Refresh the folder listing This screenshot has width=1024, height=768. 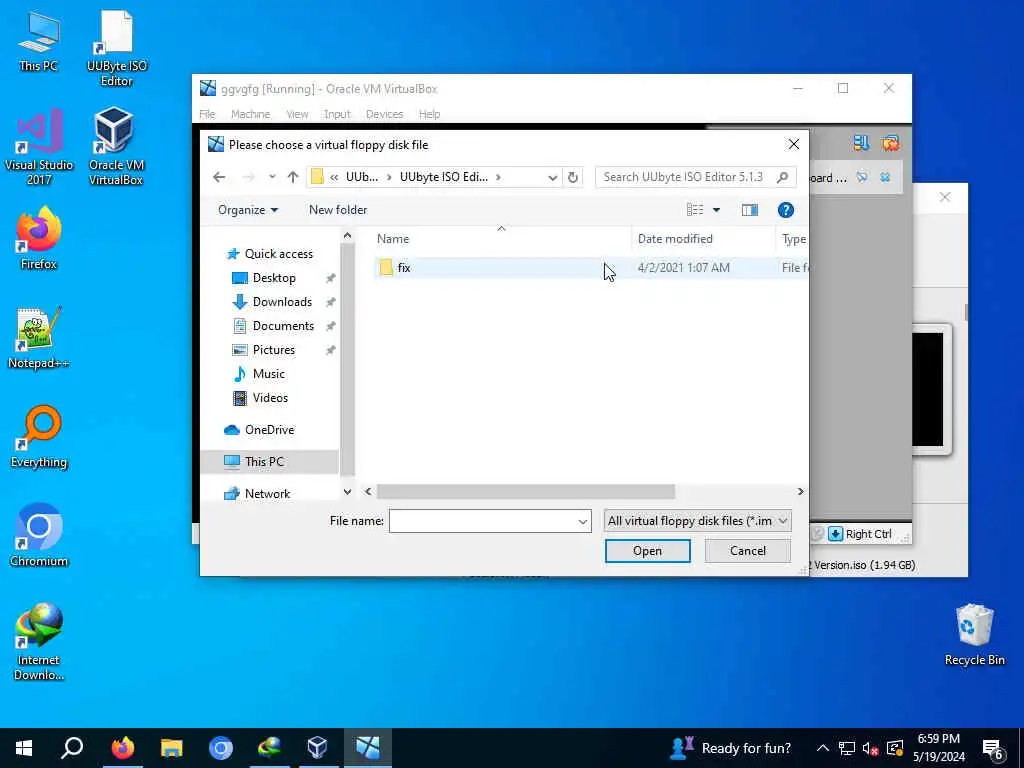573,177
